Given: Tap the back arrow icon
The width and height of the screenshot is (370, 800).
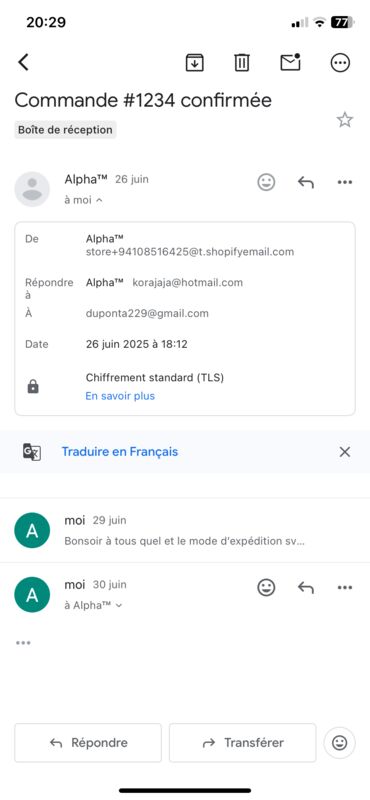Looking at the screenshot, I should (x=23, y=62).
